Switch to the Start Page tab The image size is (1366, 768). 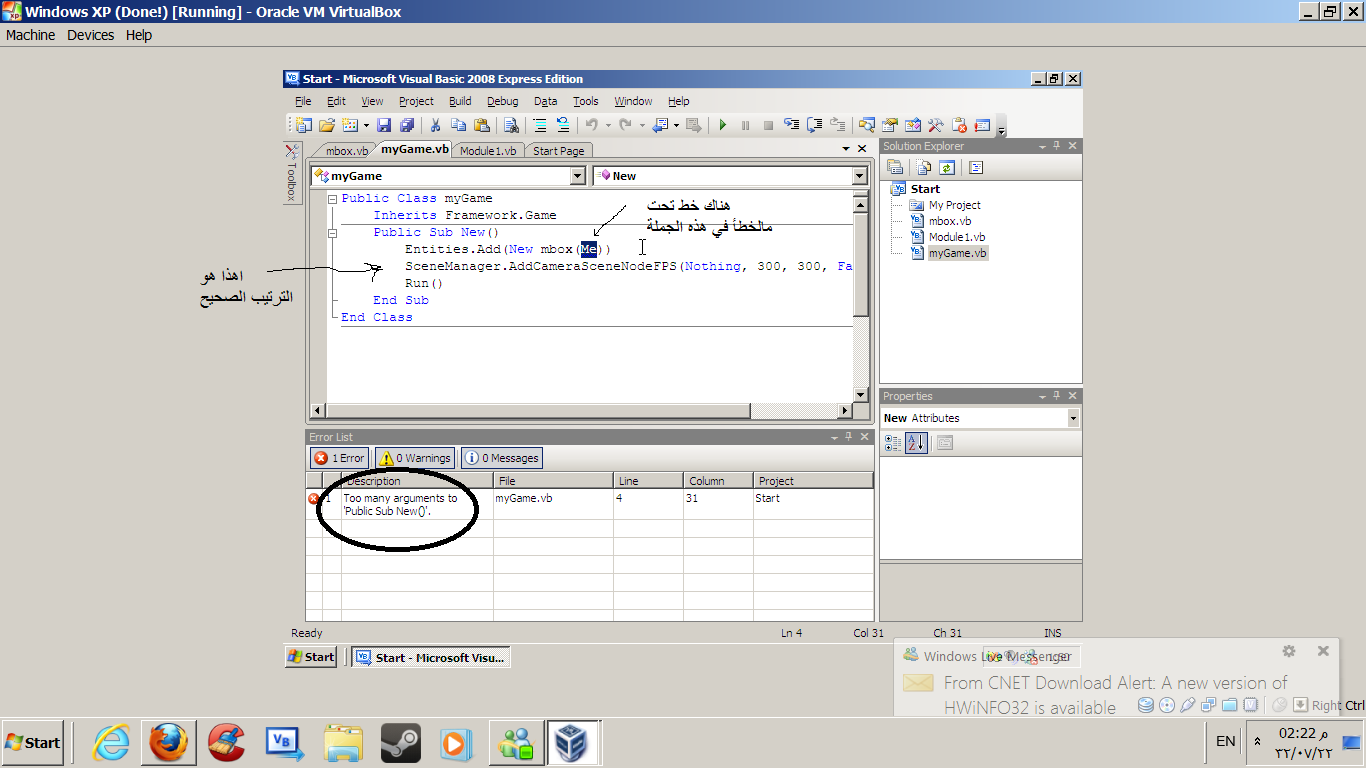coord(558,151)
